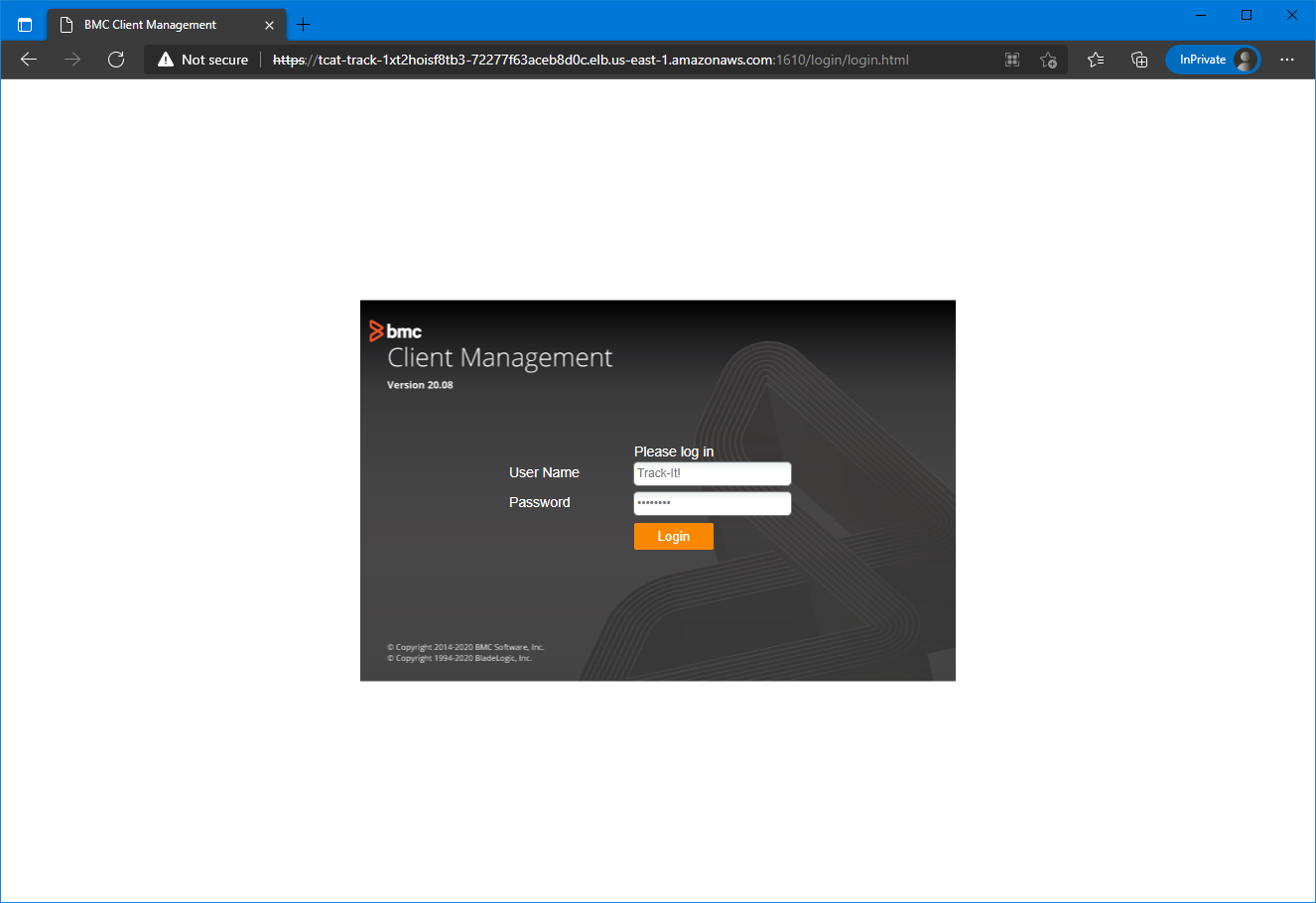Screen dimensions: 1316x903
Task: Refresh the page with the reload icon
Action: (x=116, y=60)
